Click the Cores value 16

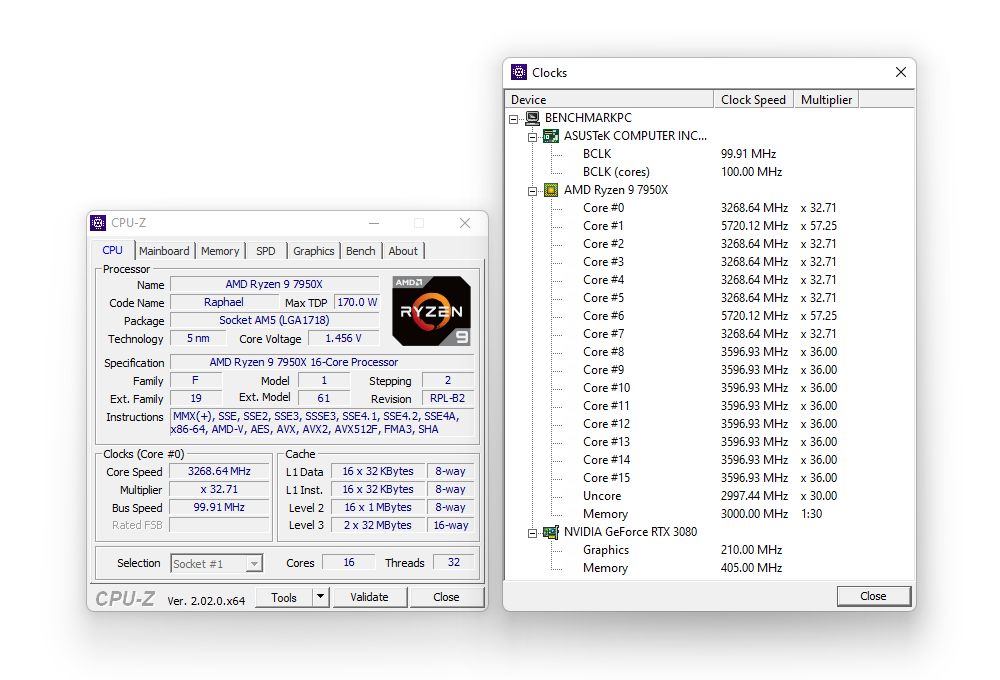point(349,563)
